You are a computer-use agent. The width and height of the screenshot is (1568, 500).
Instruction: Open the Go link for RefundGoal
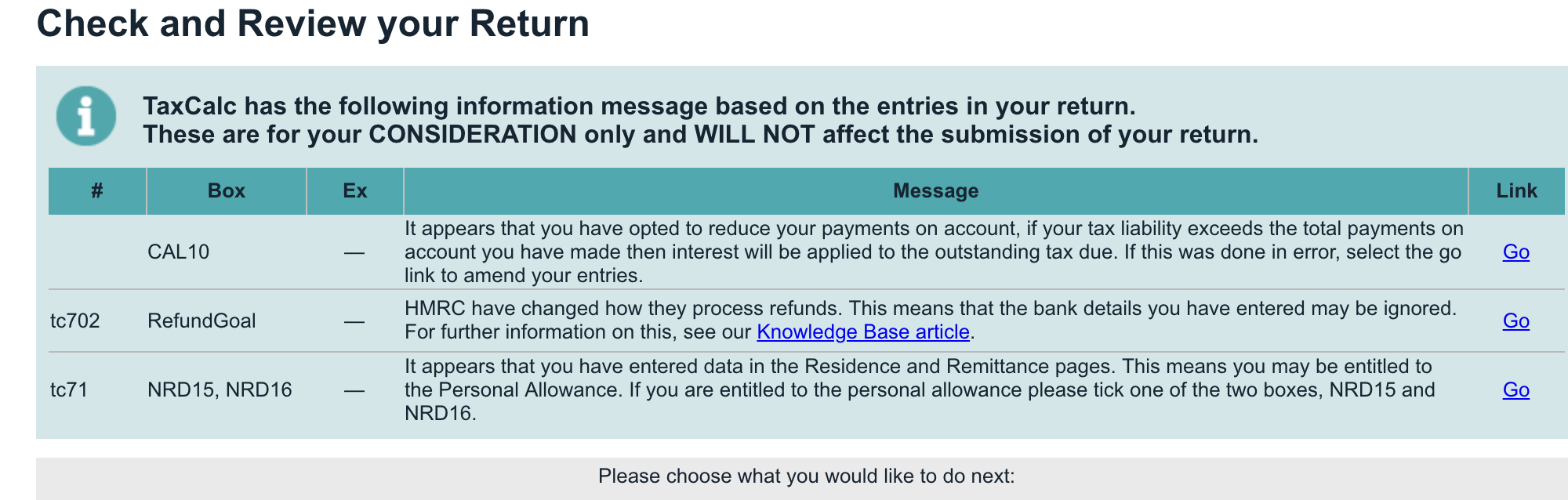1515,321
